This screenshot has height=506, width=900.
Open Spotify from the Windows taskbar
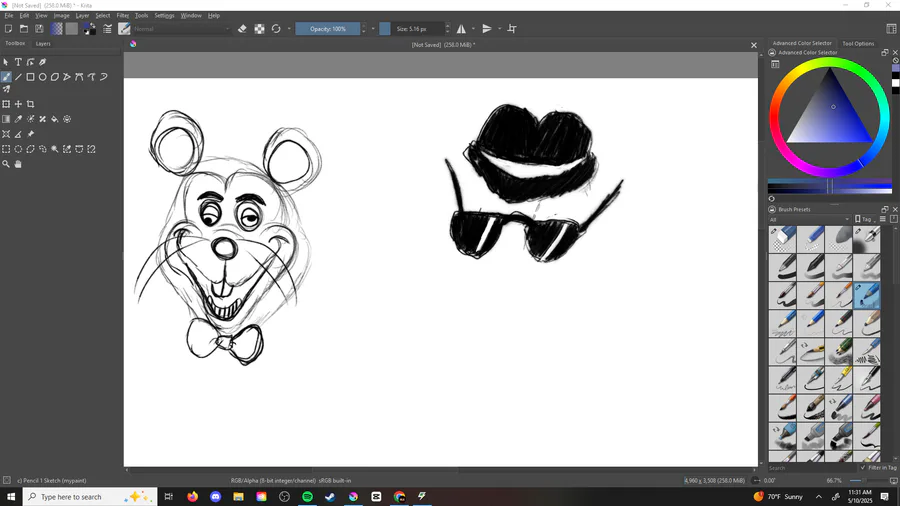[x=307, y=497]
